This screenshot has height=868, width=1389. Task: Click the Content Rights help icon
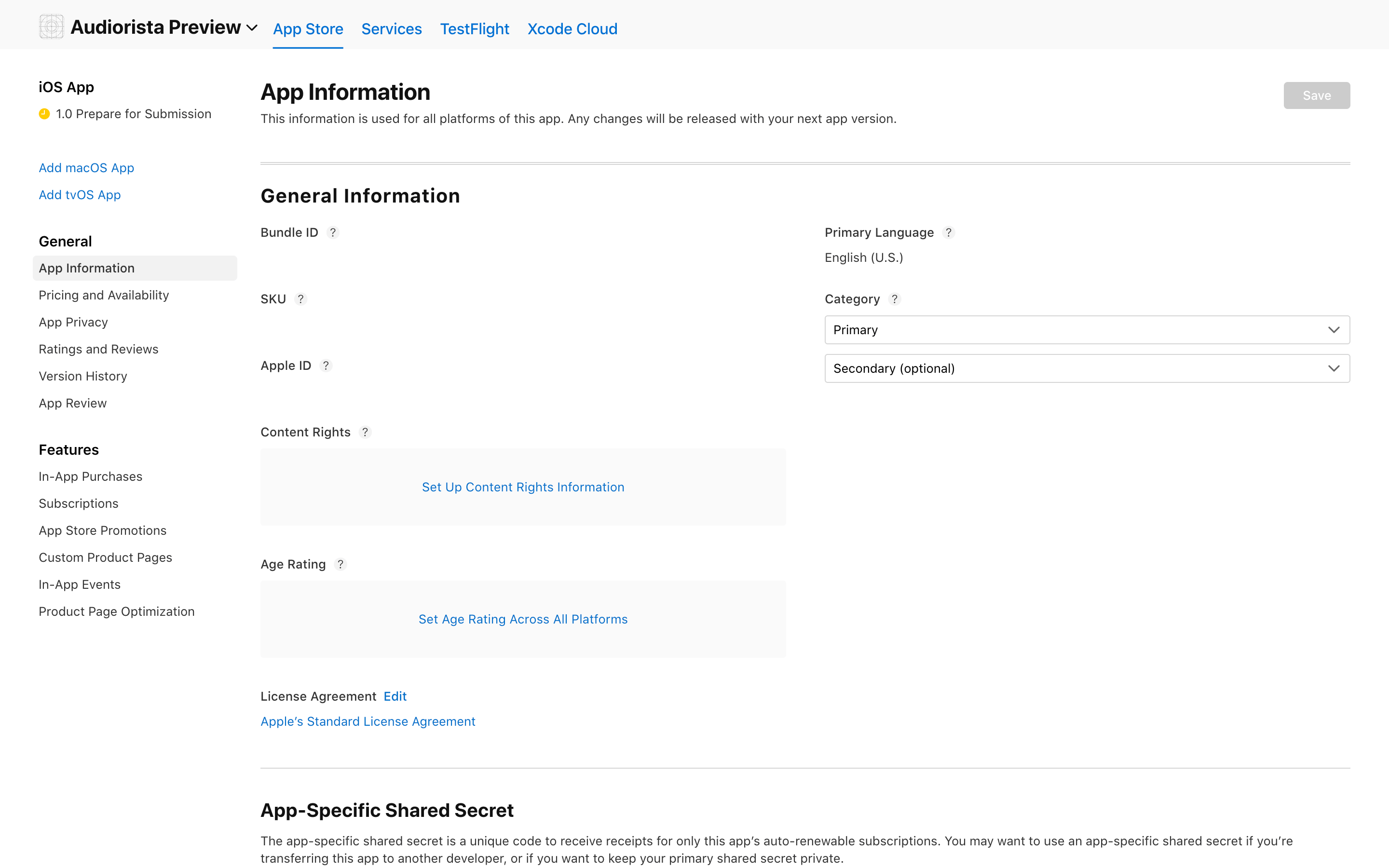point(365,432)
